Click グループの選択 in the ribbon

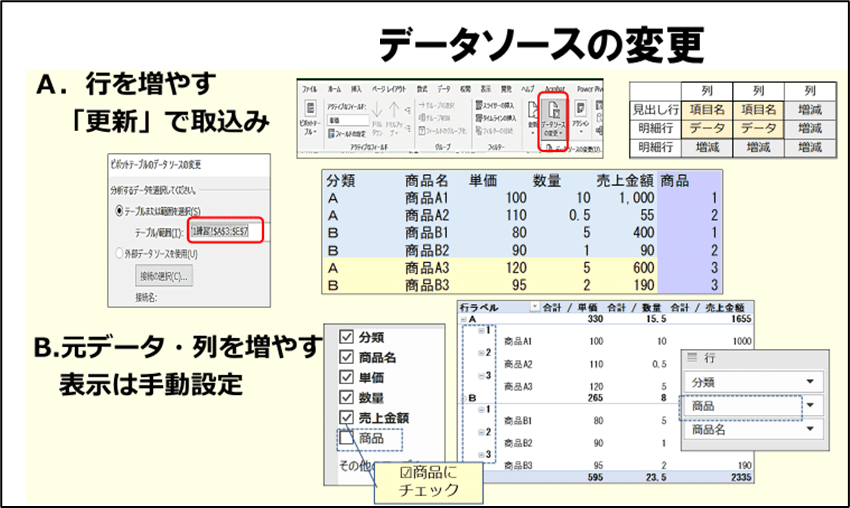(437, 105)
